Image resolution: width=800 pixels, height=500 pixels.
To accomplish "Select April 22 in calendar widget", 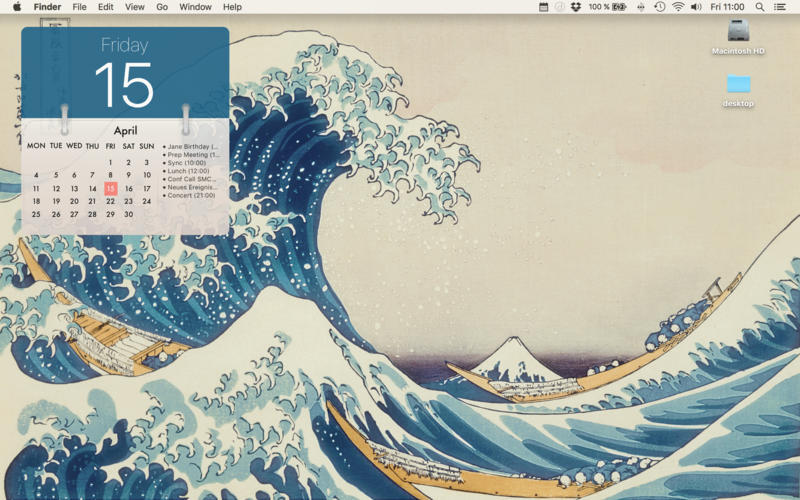I will pos(110,201).
